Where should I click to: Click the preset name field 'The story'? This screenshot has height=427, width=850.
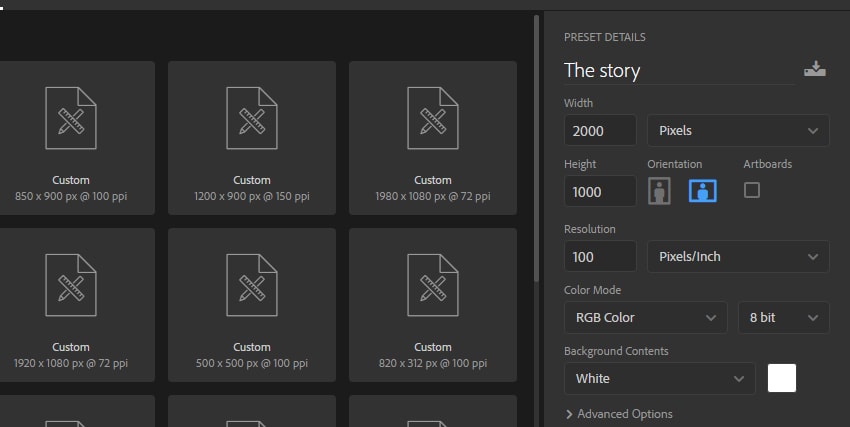pos(678,70)
